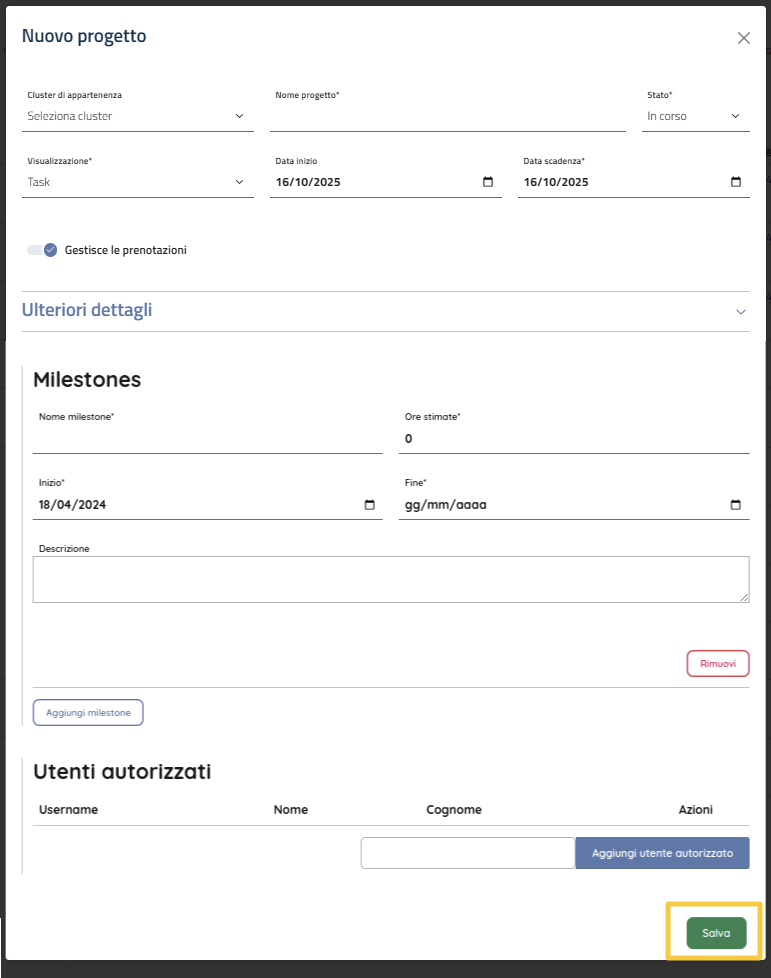This screenshot has width=771, height=978.
Task: Focus the Nome milestone input field
Action: 207,439
